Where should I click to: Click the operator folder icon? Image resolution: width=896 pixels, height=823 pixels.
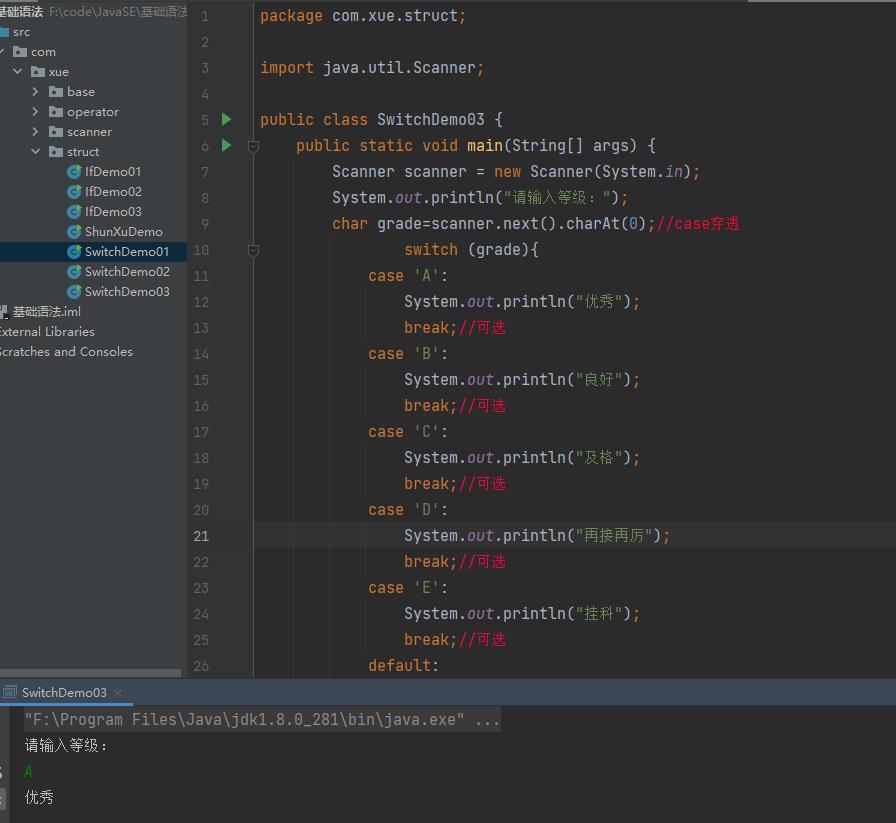tap(55, 112)
